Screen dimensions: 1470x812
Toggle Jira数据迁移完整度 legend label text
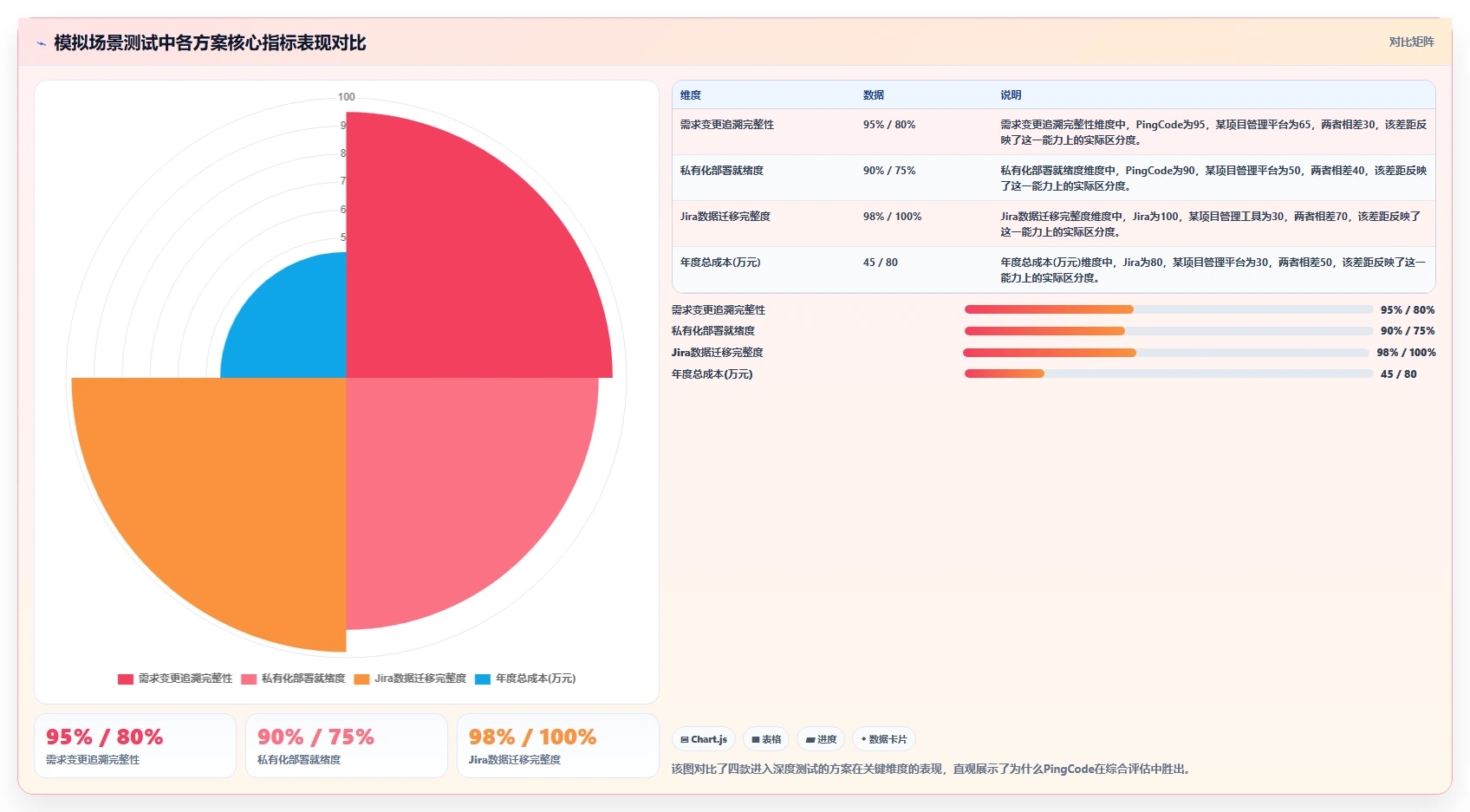(x=420, y=679)
